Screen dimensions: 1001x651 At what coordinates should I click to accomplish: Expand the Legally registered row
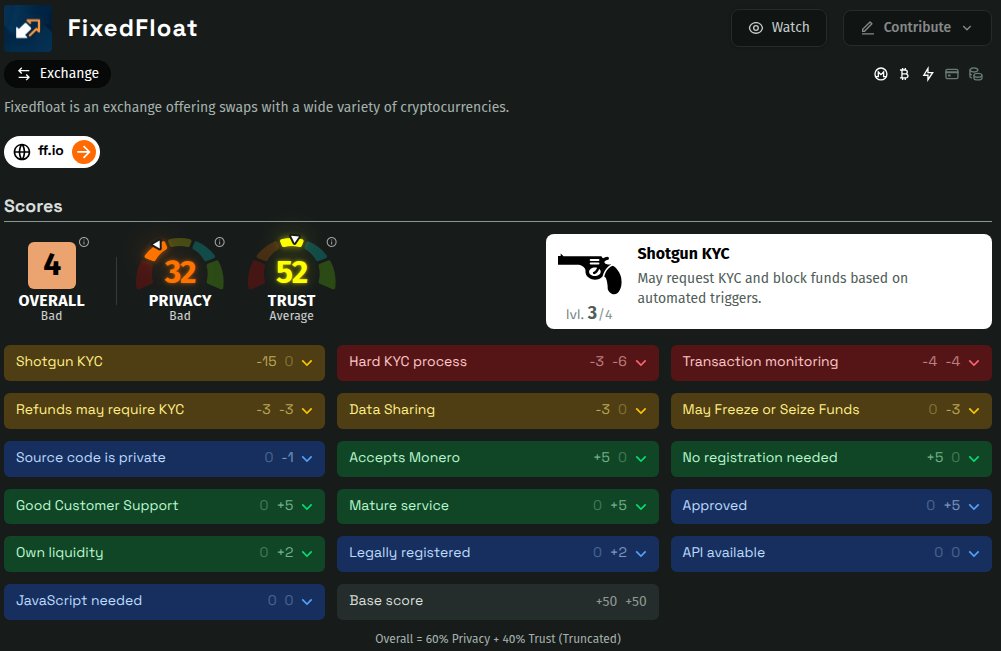[498, 553]
